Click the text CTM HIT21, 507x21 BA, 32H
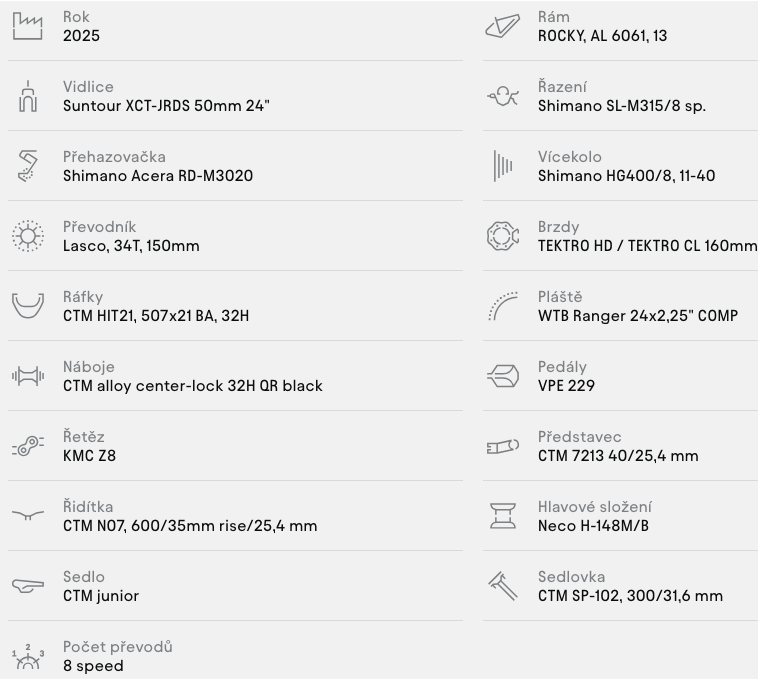 pos(156,316)
